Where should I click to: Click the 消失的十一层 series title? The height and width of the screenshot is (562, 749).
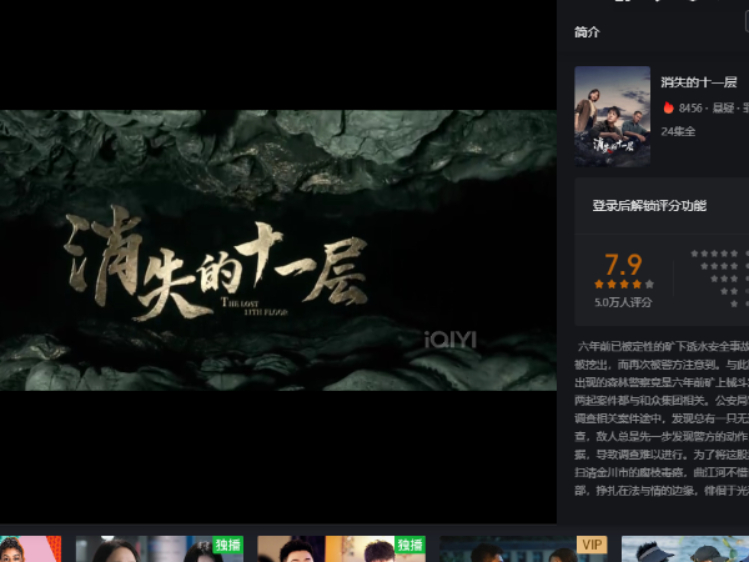pyautogui.click(x=698, y=82)
